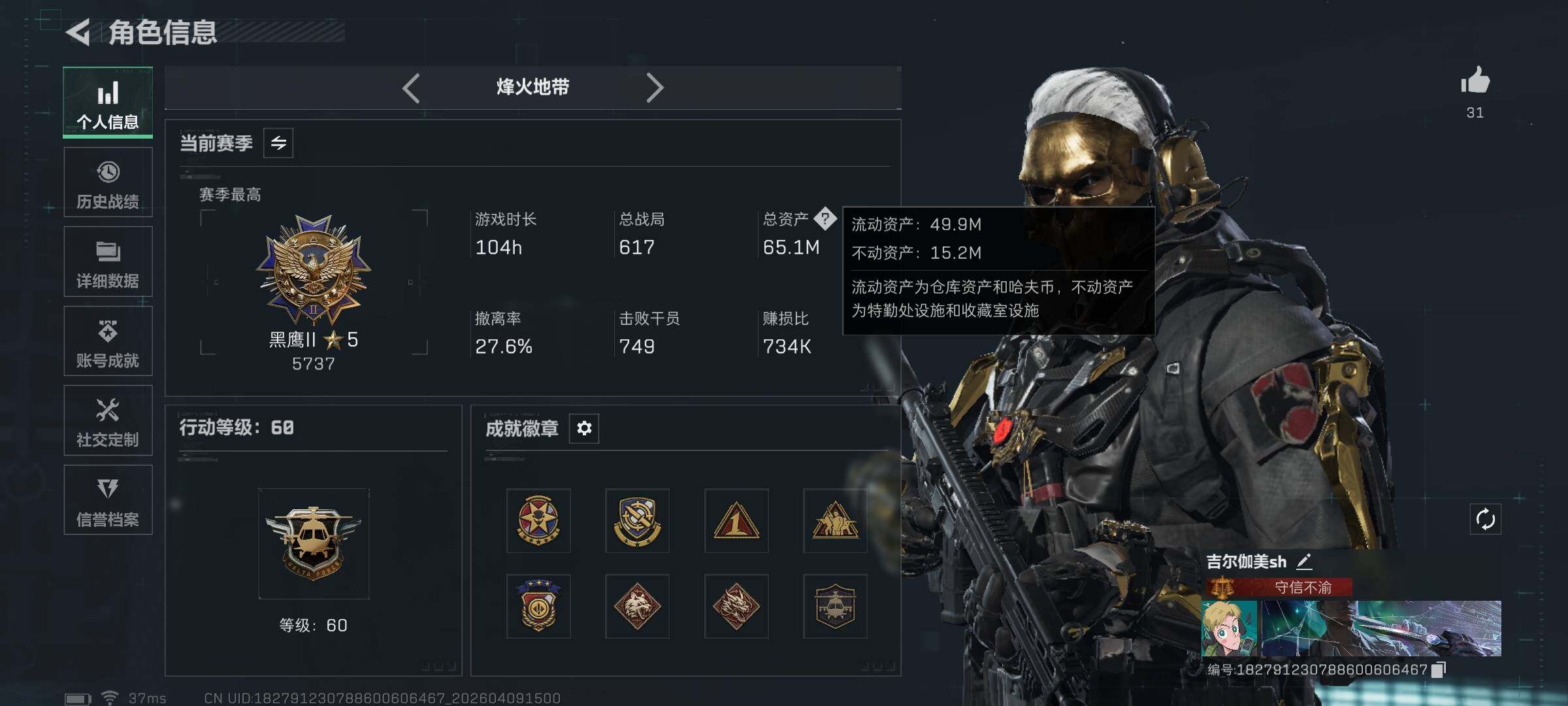Click the player avatar thumbnail

tap(1230, 628)
